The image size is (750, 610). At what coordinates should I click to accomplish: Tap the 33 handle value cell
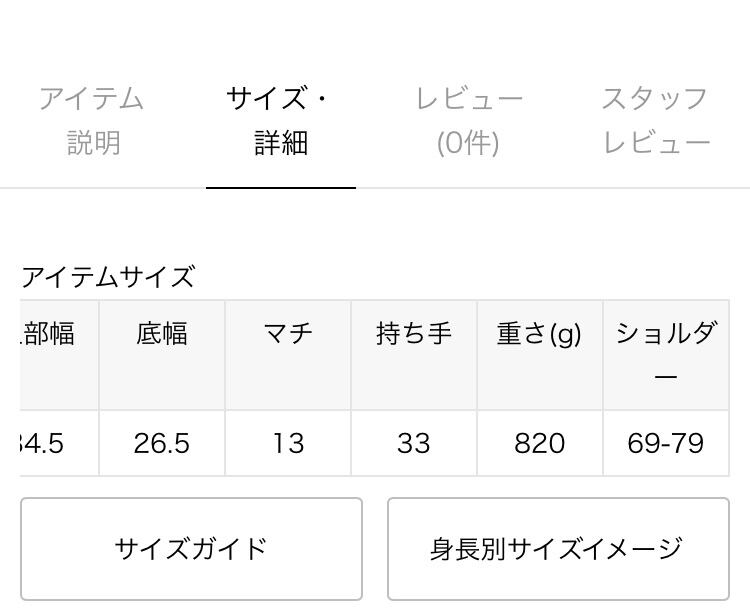click(x=414, y=442)
